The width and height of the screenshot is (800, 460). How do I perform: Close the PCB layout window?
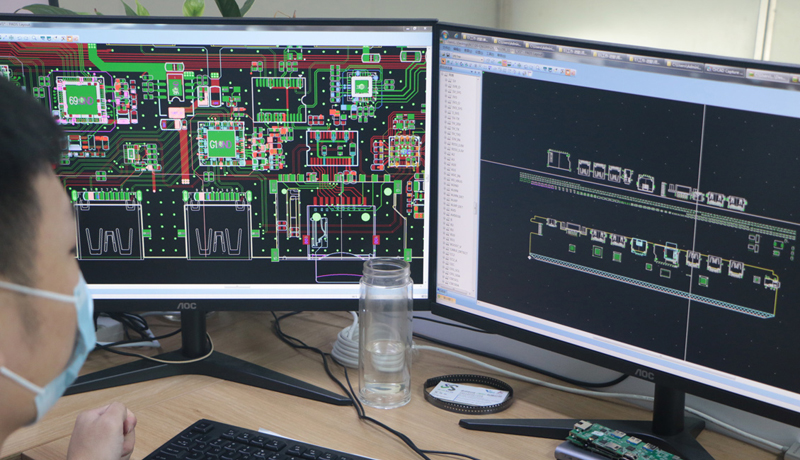(x=426, y=27)
